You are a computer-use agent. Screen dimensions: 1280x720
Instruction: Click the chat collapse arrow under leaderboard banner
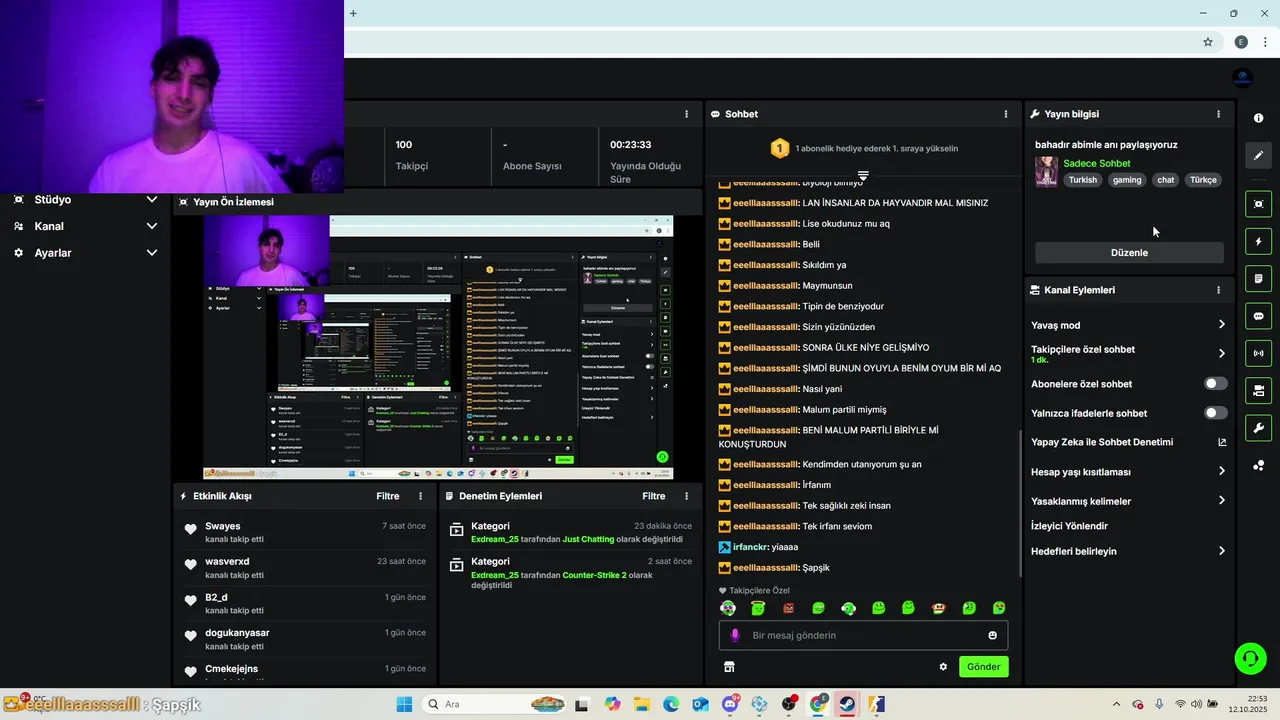[863, 176]
